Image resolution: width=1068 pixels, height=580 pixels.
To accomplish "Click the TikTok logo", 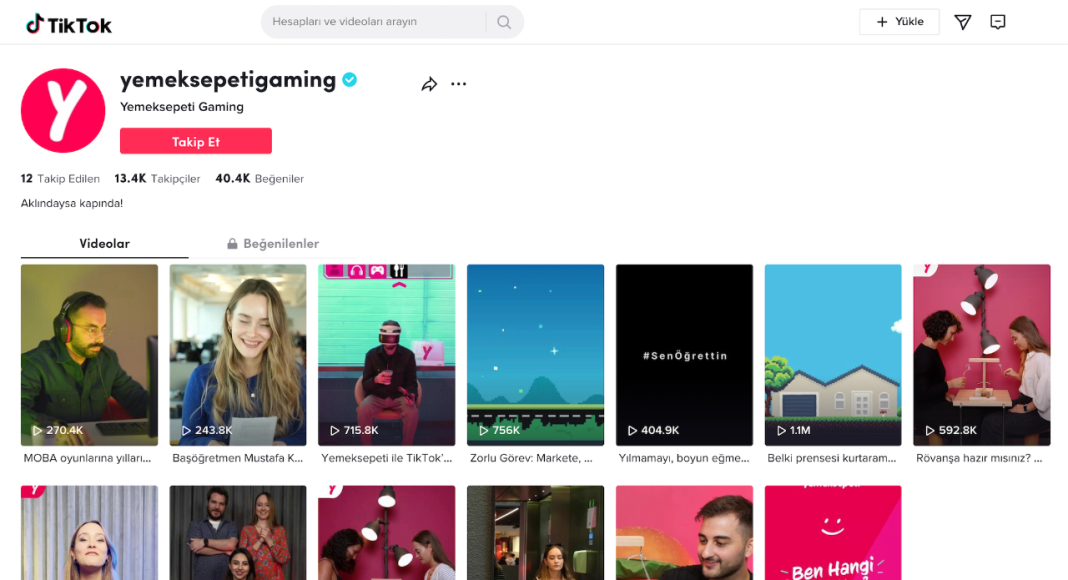I will pos(69,25).
